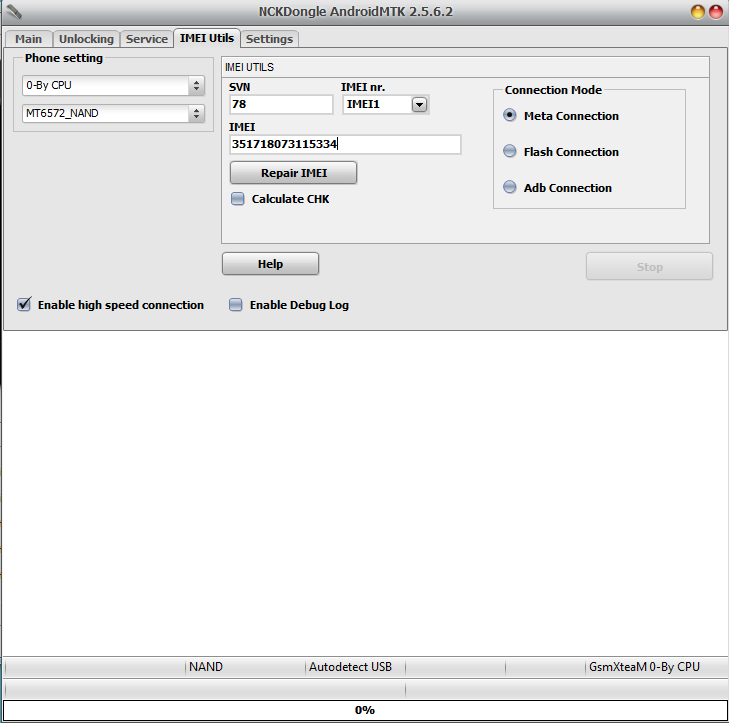The width and height of the screenshot is (729, 723).
Task: Click the Stop button
Action: point(649,266)
